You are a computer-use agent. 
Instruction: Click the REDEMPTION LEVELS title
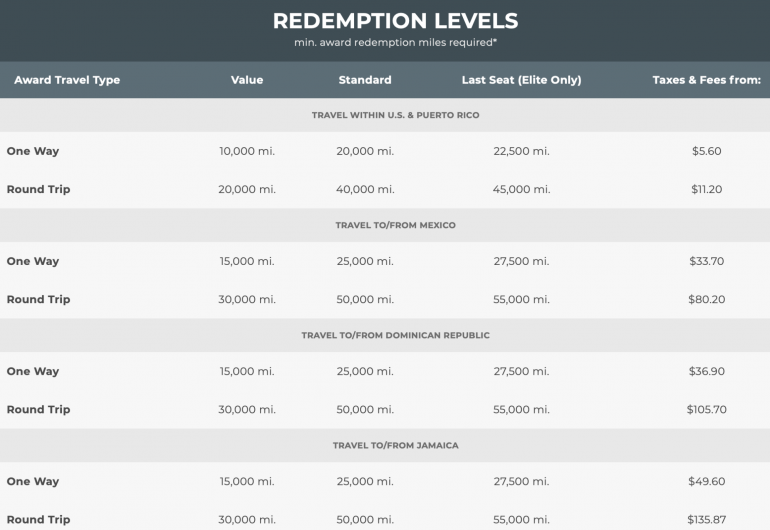coord(395,21)
